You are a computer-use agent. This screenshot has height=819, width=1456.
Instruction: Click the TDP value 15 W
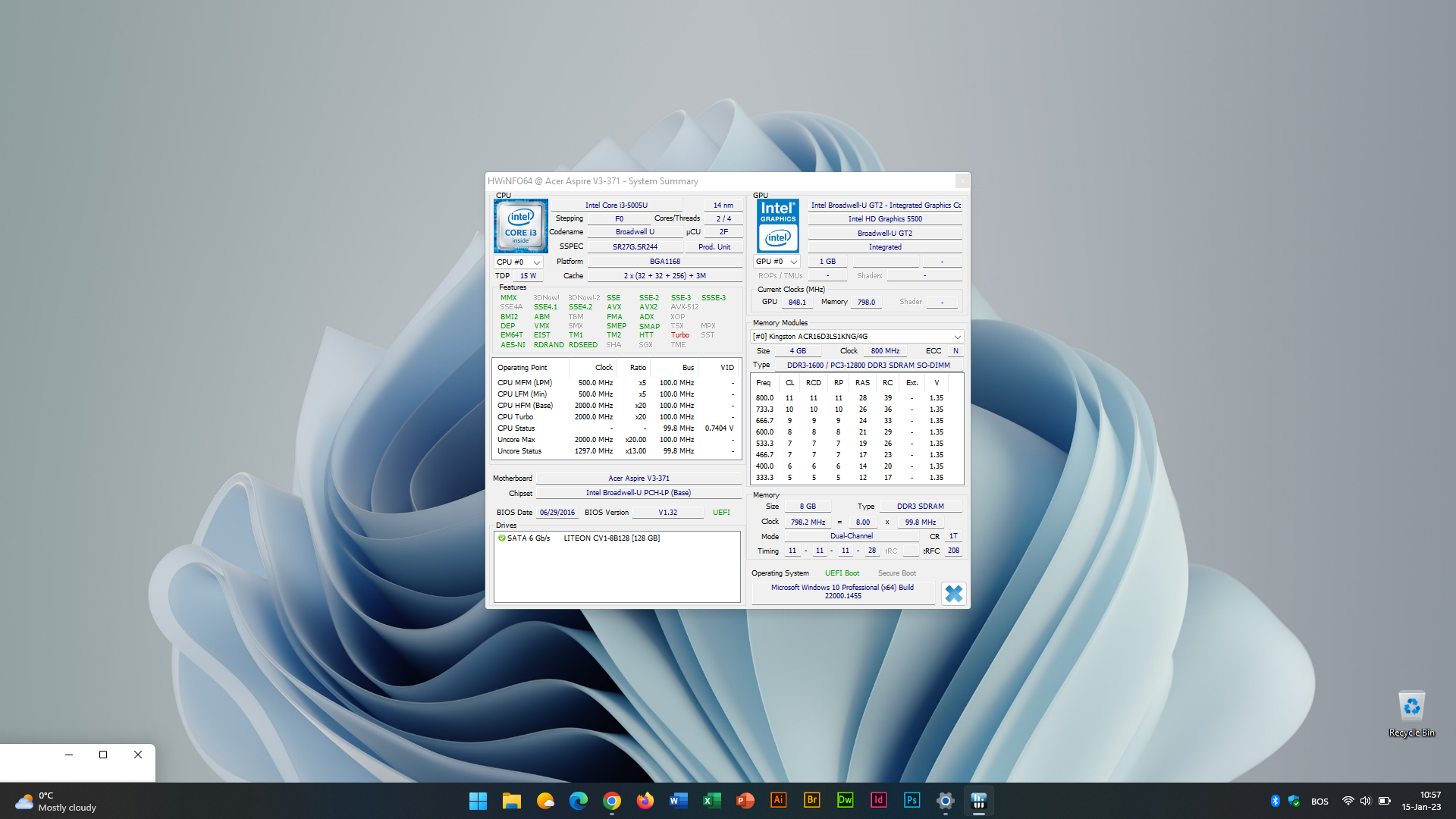(528, 276)
